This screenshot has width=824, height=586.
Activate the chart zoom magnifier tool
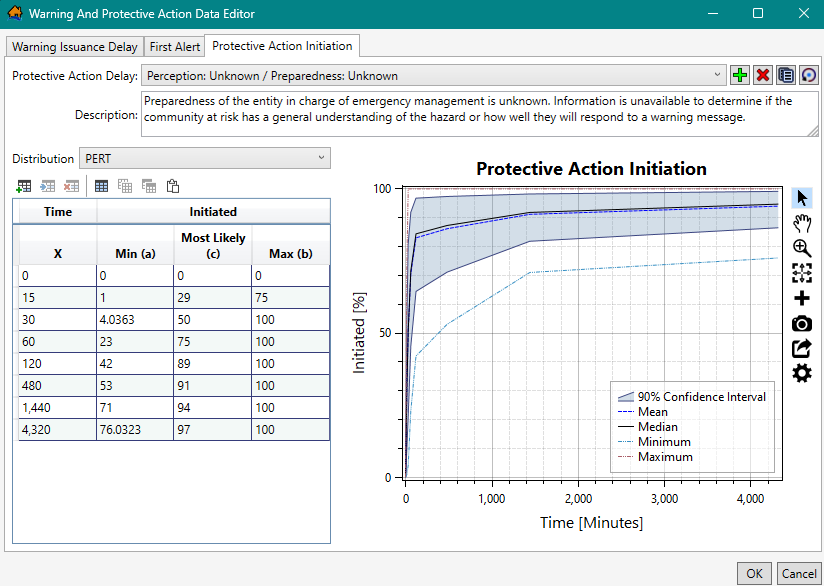point(801,247)
